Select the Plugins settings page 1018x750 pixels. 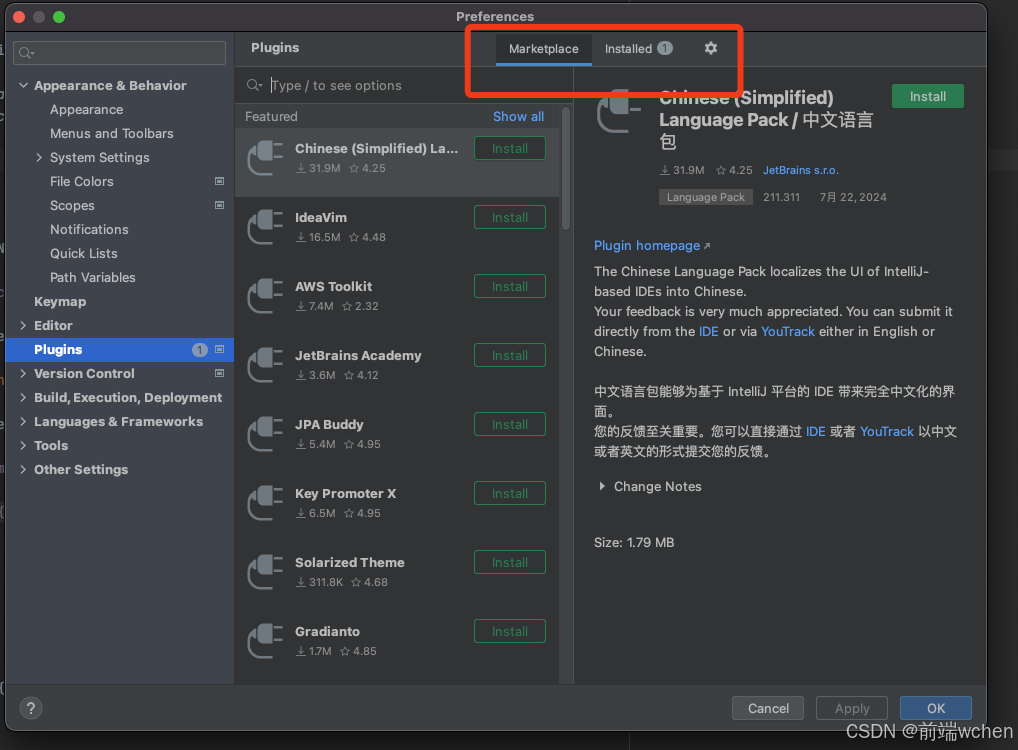pyautogui.click(x=119, y=349)
